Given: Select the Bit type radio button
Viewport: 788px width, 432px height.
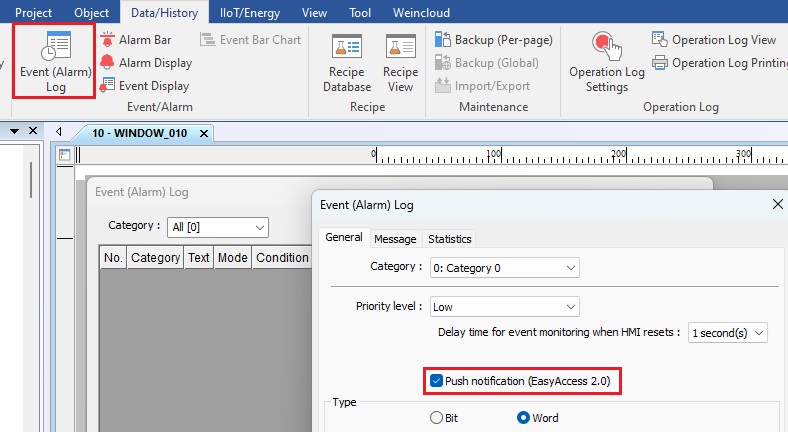Looking at the screenshot, I should pos(436,417).
